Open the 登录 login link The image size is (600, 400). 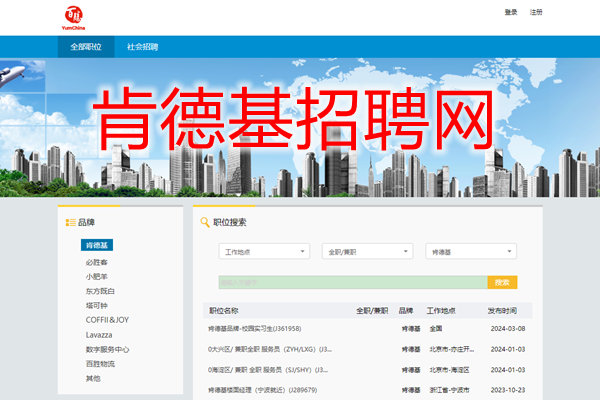pos(511,12)
